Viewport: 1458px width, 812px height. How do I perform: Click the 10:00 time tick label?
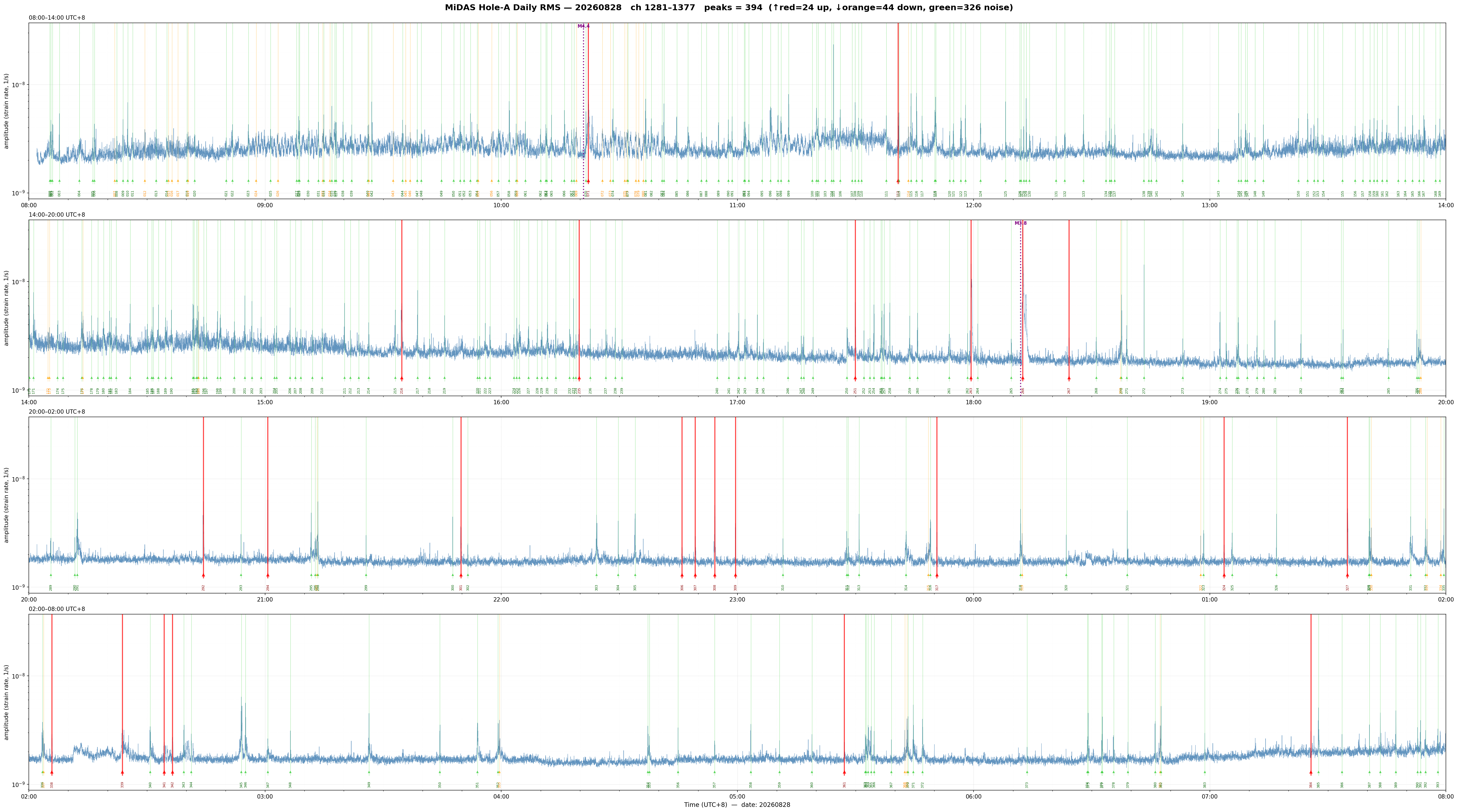[x=501, y=205]
